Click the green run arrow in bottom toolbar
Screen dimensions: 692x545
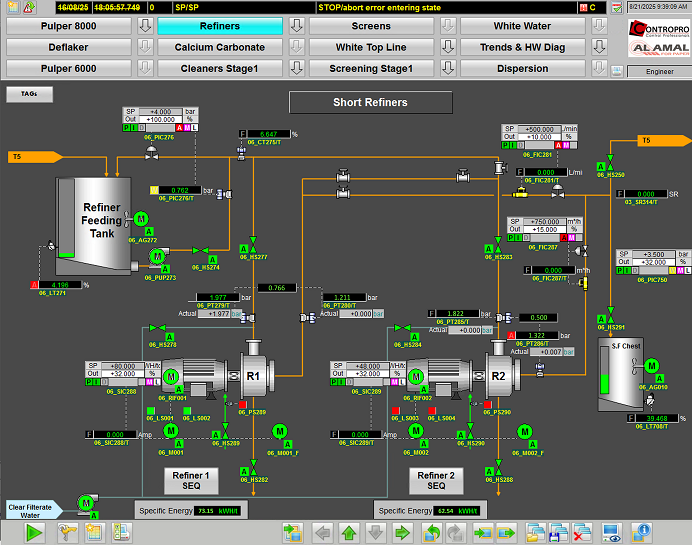click(x=36, y=532)
